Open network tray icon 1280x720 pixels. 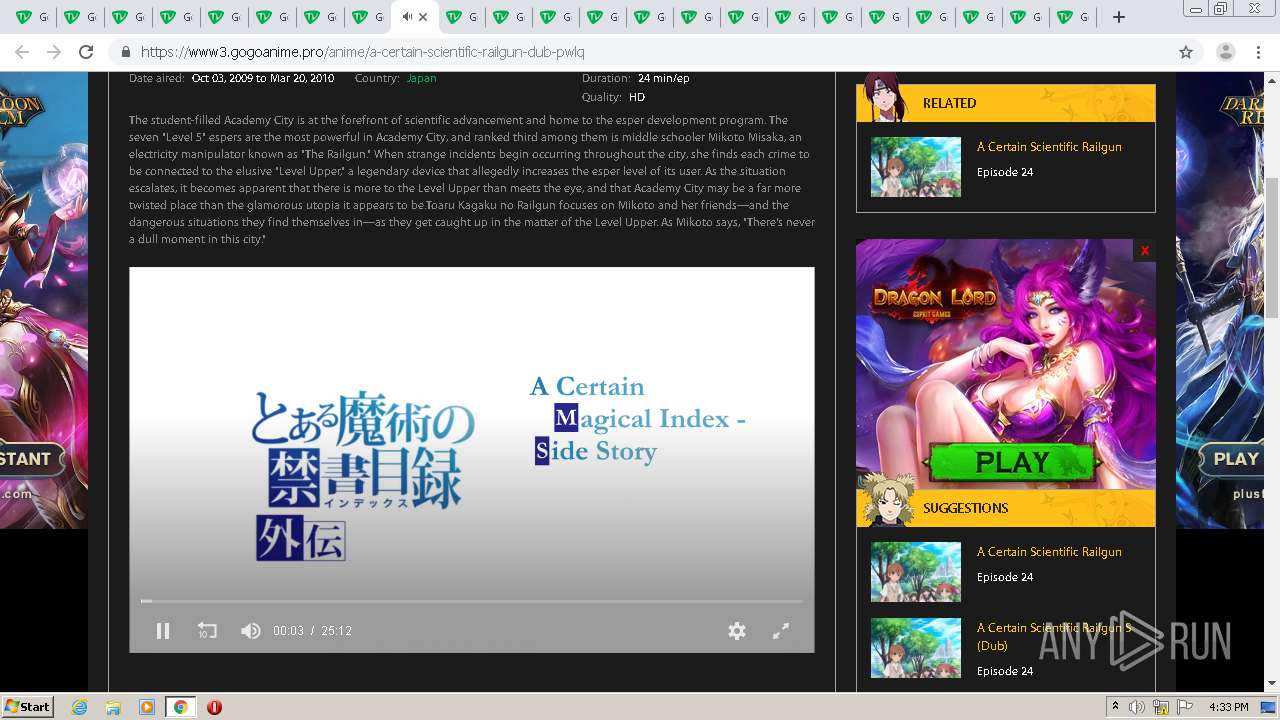coord(1161,707)
